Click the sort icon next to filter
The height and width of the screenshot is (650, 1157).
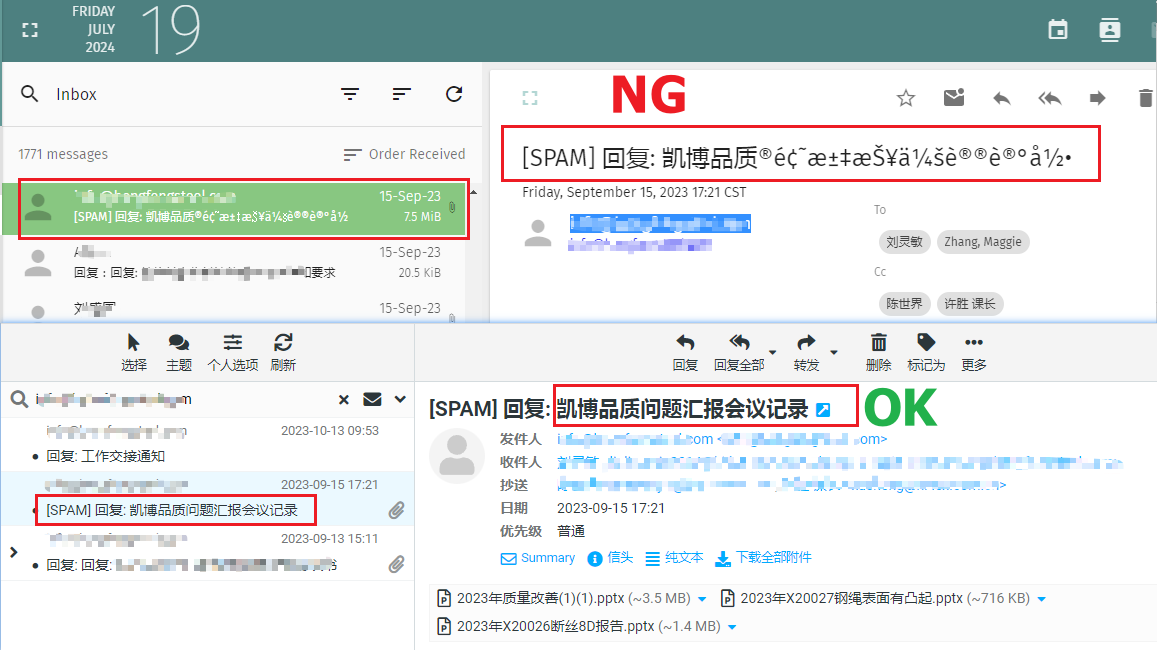pyautogui.click(x=402, y=94)
